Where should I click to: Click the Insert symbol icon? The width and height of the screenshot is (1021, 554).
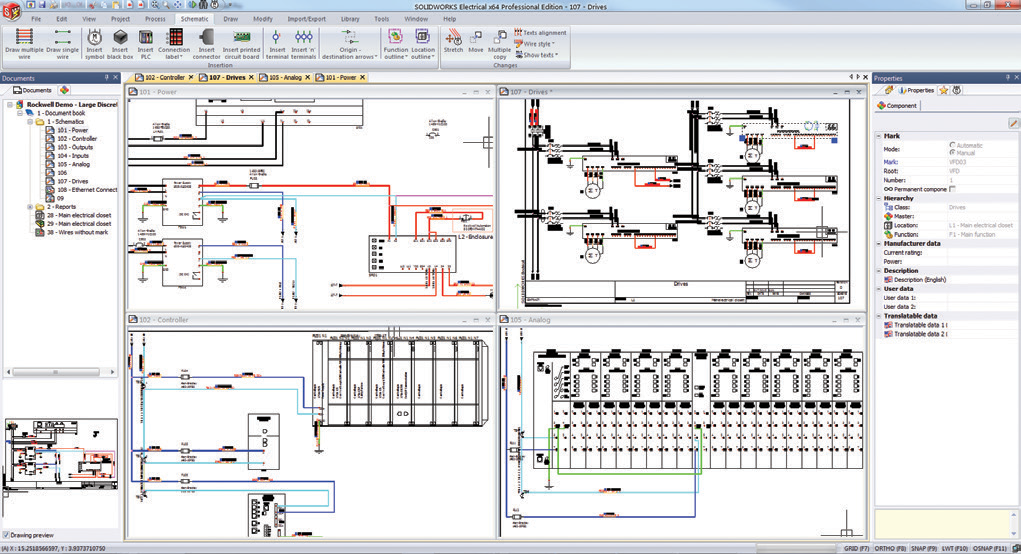93,38
